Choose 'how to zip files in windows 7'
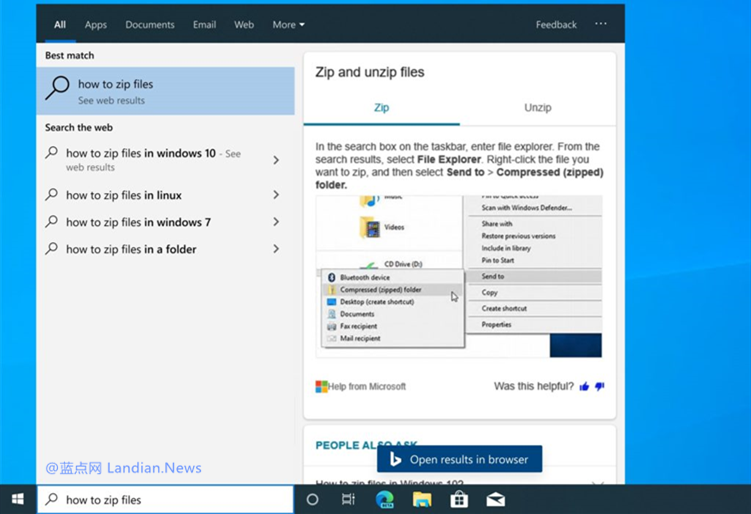Screen dimensions: 751x514 tap(165, 222)
